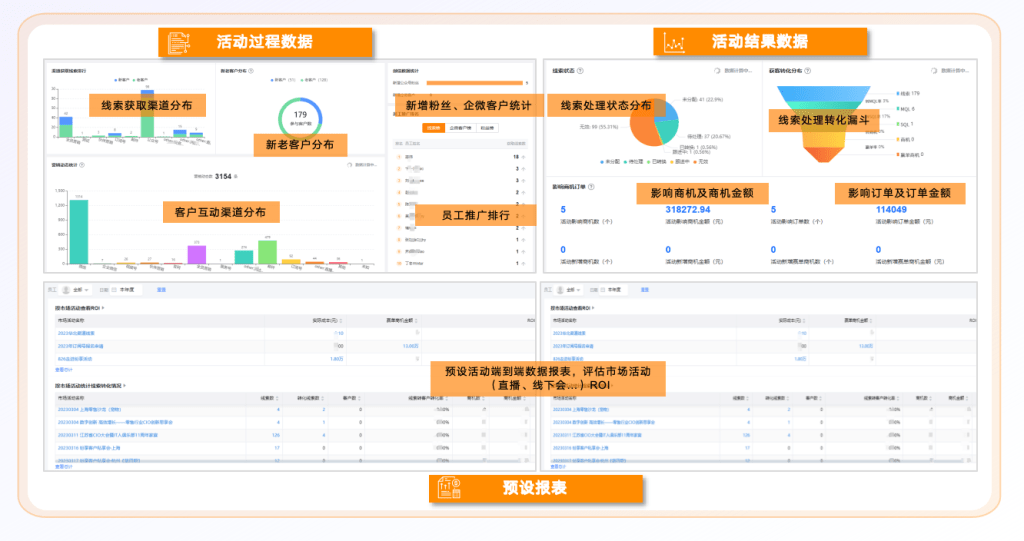Select the highlighted orange employee ranking tab
Viewport: 1024px width, 541px height.
pos(433,128)
